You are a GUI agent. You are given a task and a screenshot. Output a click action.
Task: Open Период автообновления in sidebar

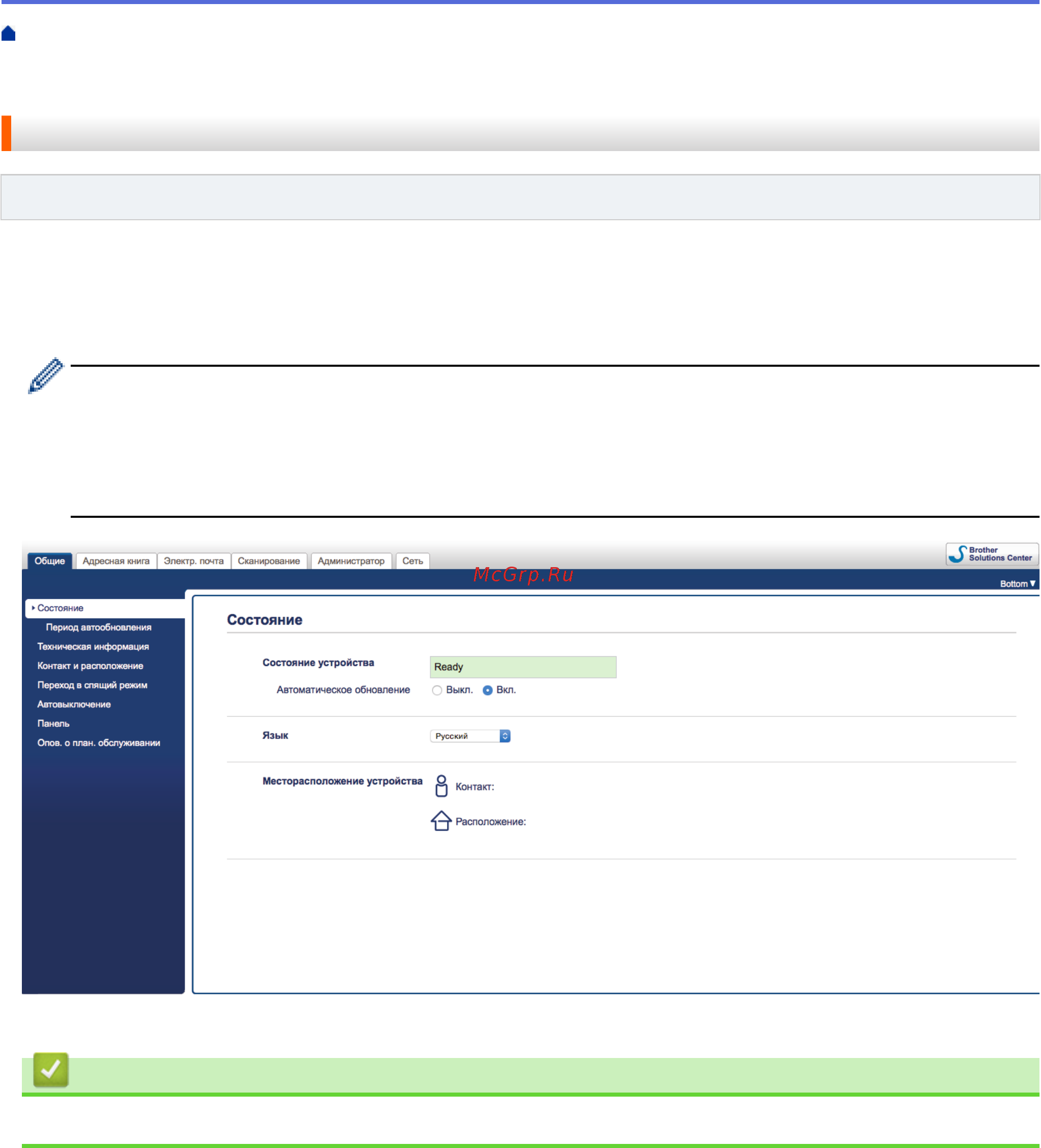point(99,627)
